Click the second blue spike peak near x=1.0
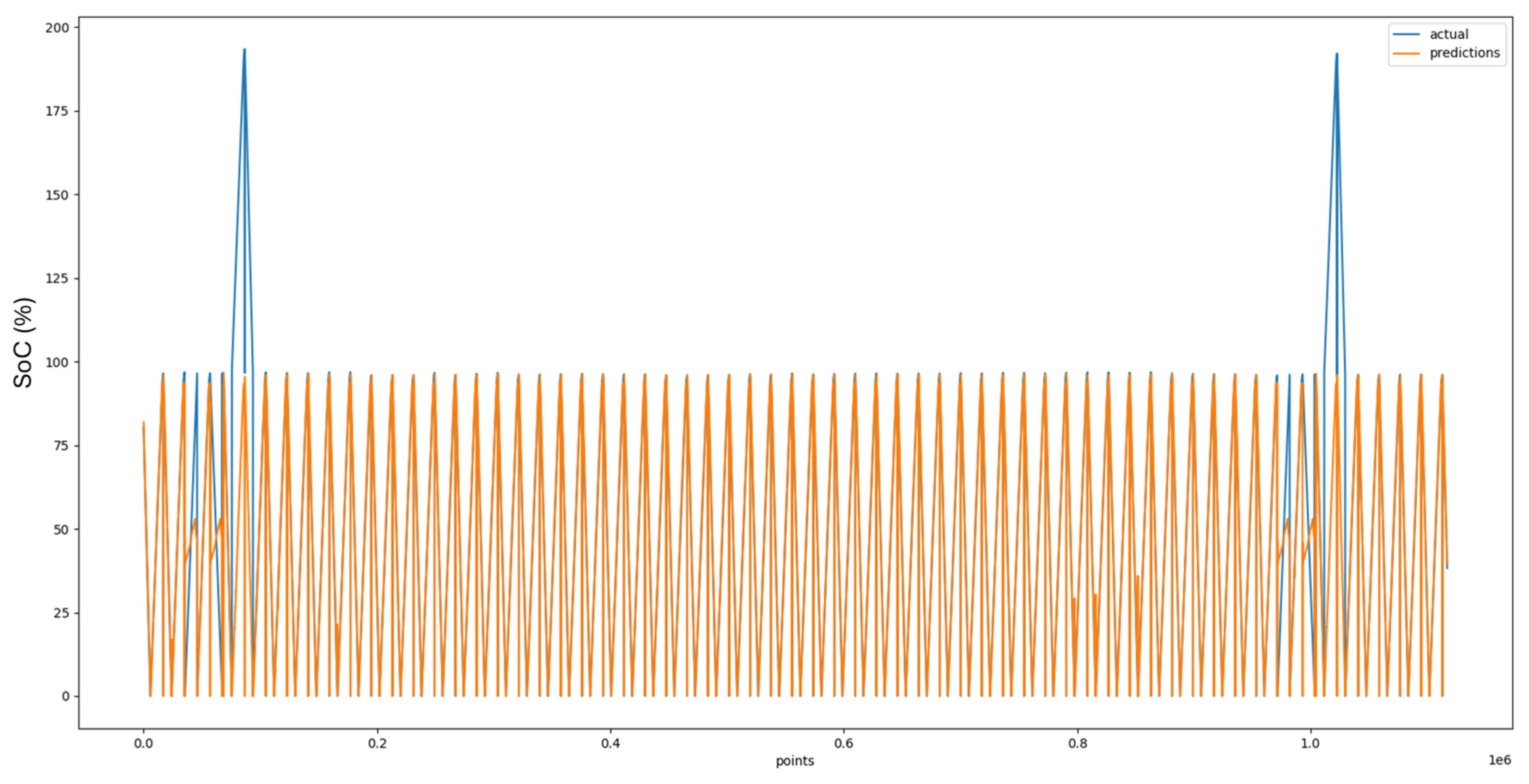This screenshot has width=1529, height=784. click(1336, 55)
